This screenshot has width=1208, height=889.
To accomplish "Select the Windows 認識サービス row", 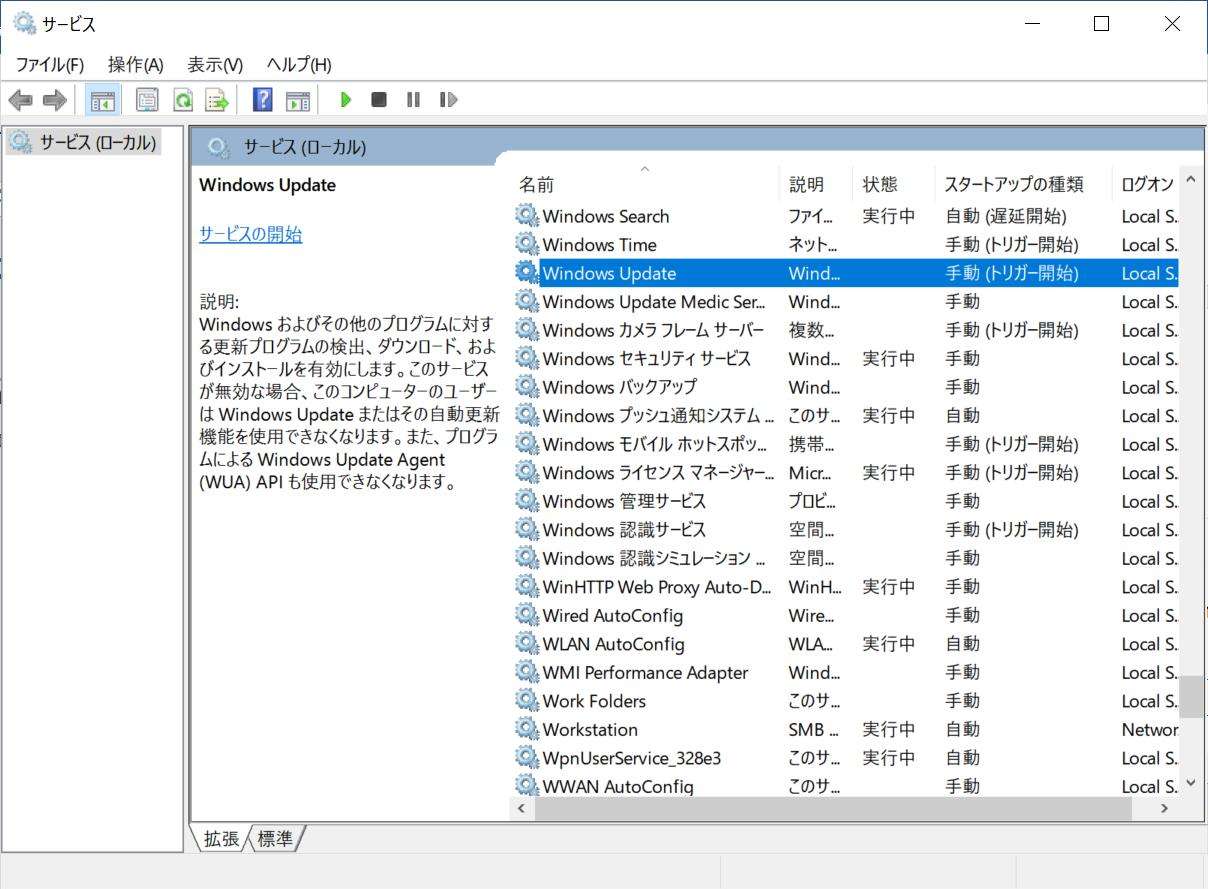I will click(x=846, y=529).
